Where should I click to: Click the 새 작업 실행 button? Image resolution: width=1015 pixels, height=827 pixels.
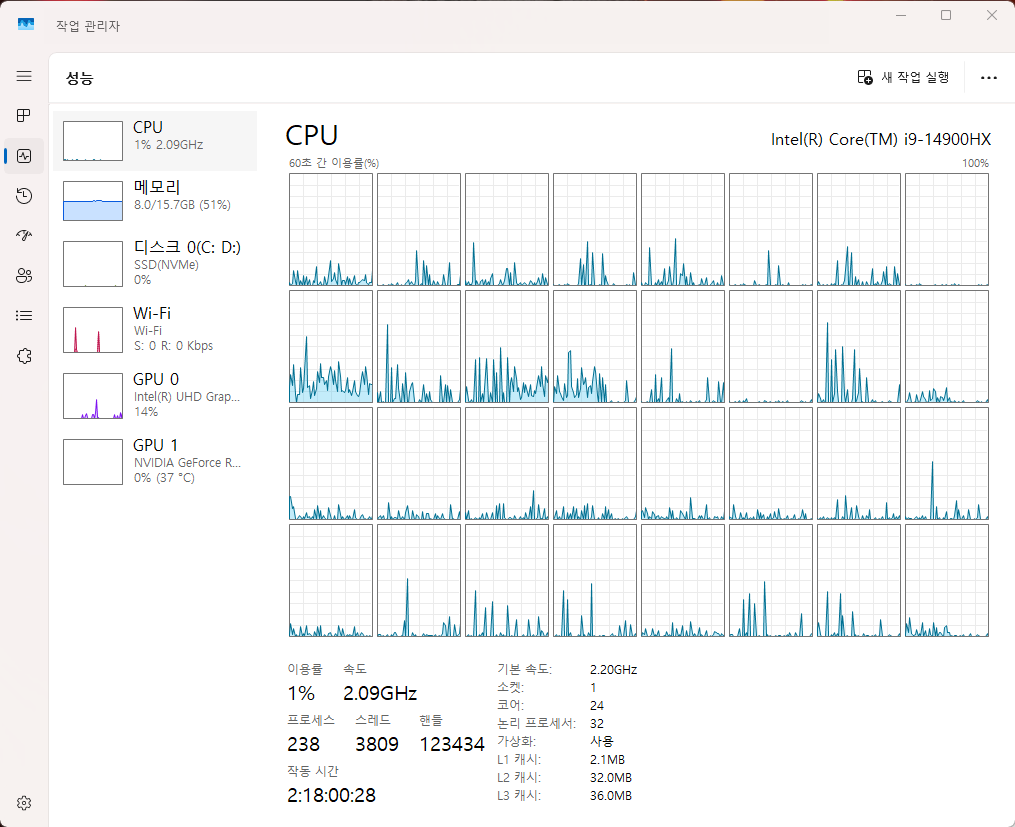click(903, 78)
